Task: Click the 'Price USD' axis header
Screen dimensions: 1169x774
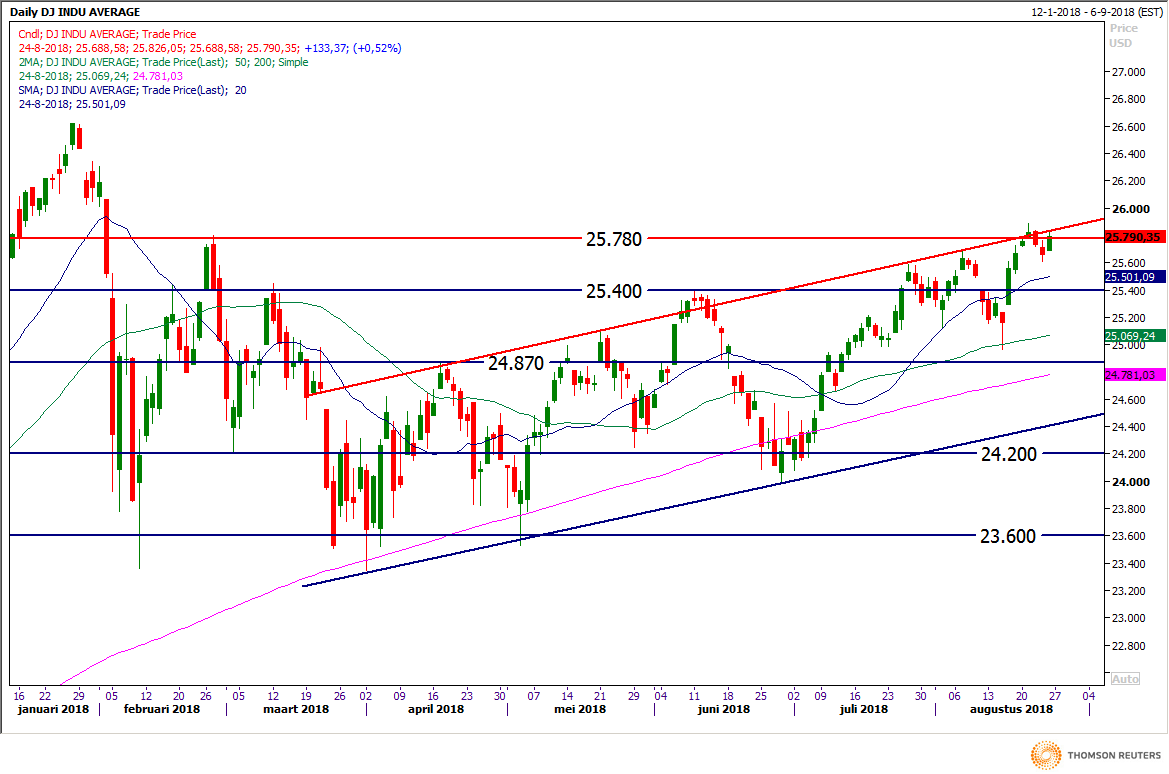Action: 1124,36
